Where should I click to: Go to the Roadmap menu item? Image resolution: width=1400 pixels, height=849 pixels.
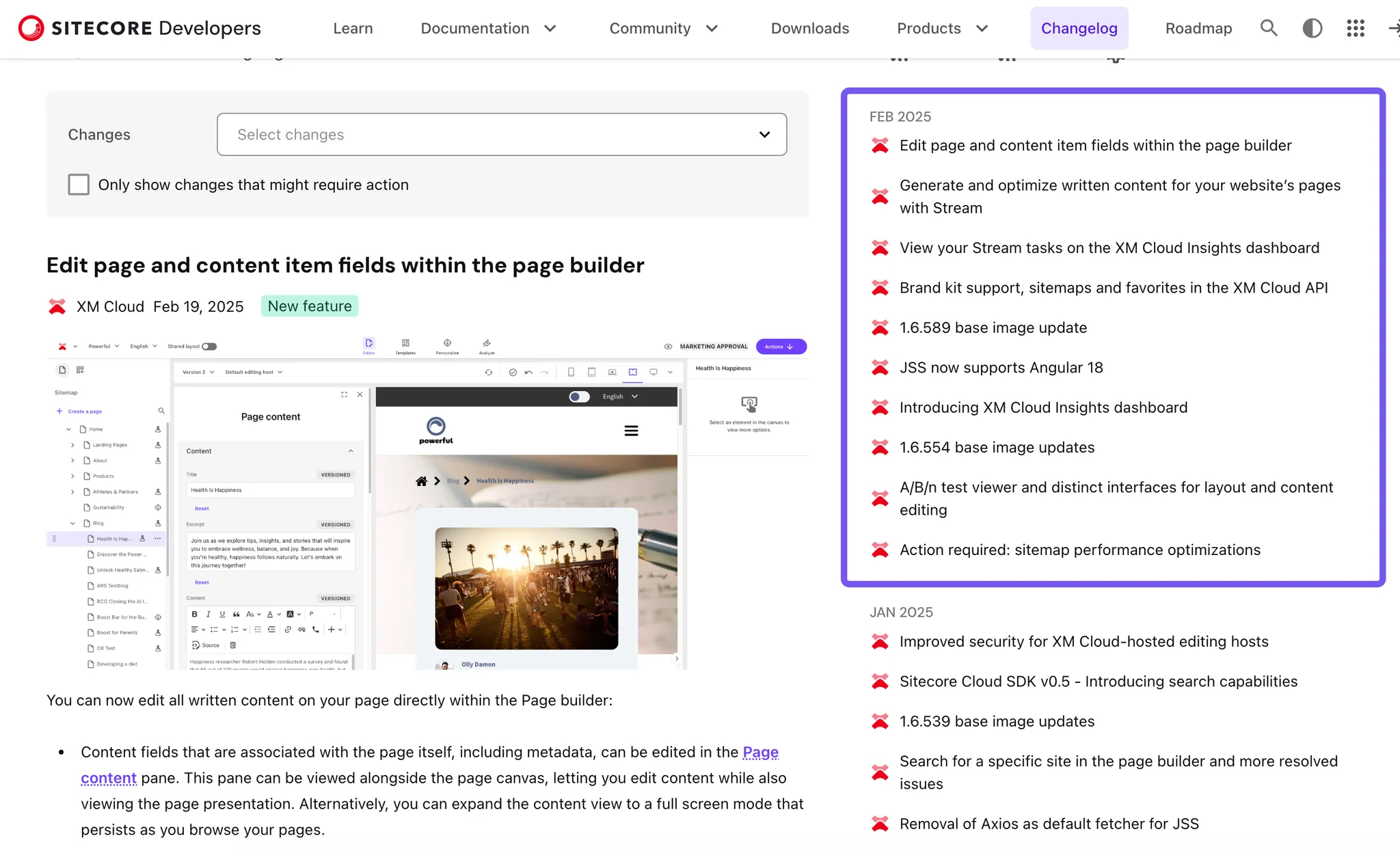[x=1199, y=28]
